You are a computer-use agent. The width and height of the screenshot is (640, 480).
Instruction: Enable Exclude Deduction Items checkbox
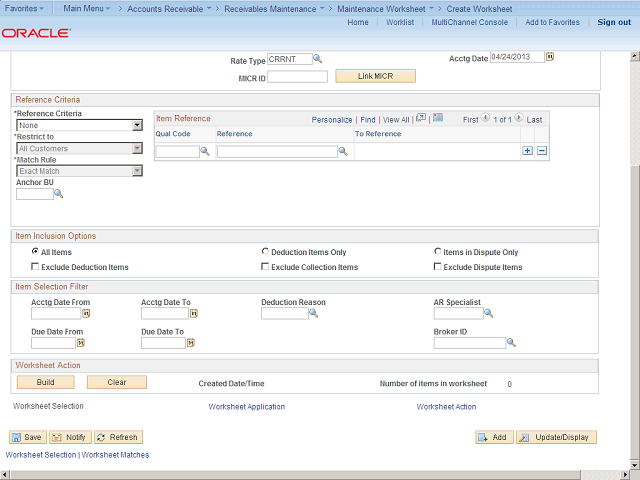(x=36, y=267)
